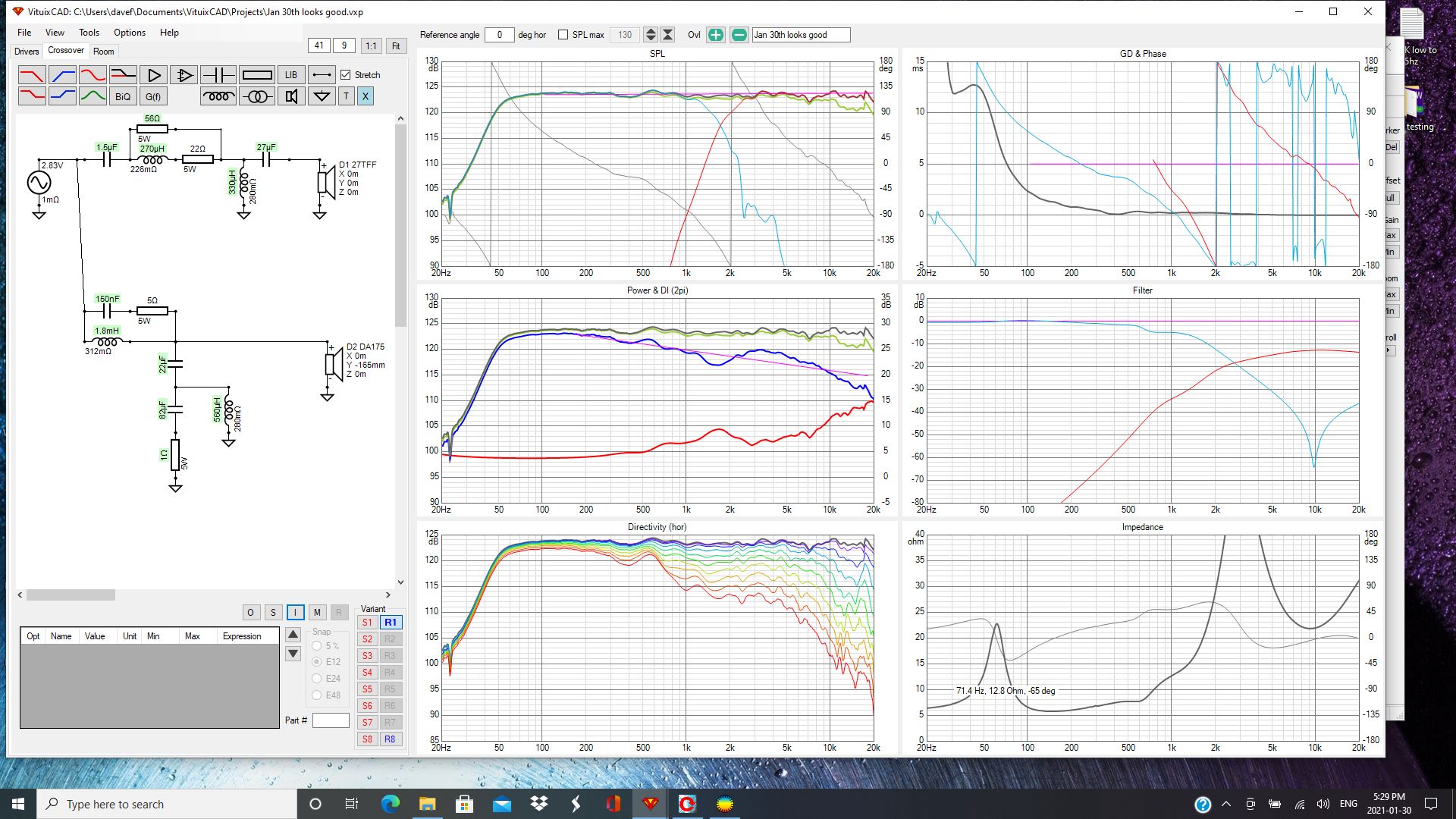
Task: Select the E12 snap radio option
Action: [x=317, y=662]
